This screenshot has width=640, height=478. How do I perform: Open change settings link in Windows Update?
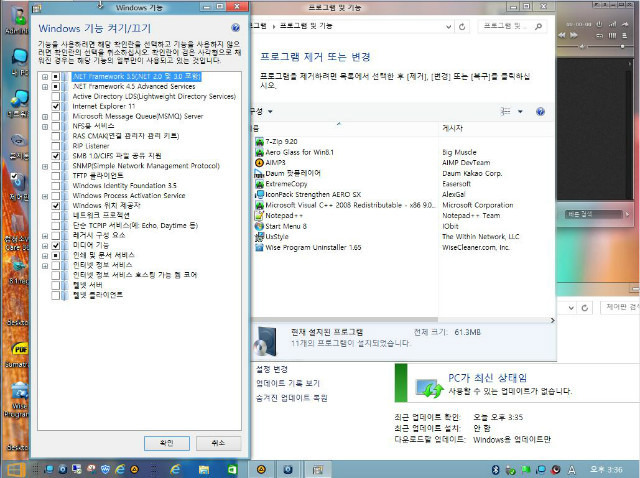pos(271,369)
